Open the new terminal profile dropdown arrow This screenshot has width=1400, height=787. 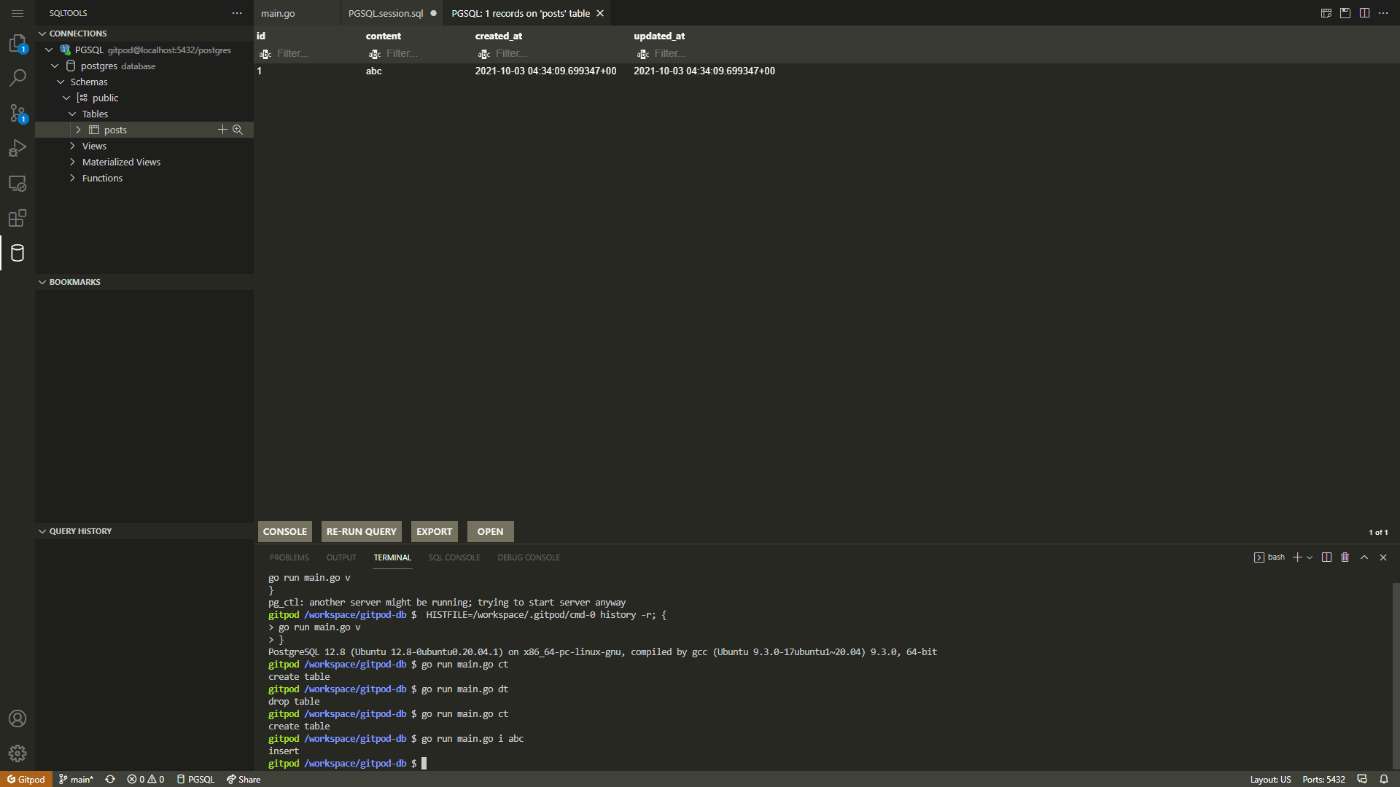coord(1310,557)
